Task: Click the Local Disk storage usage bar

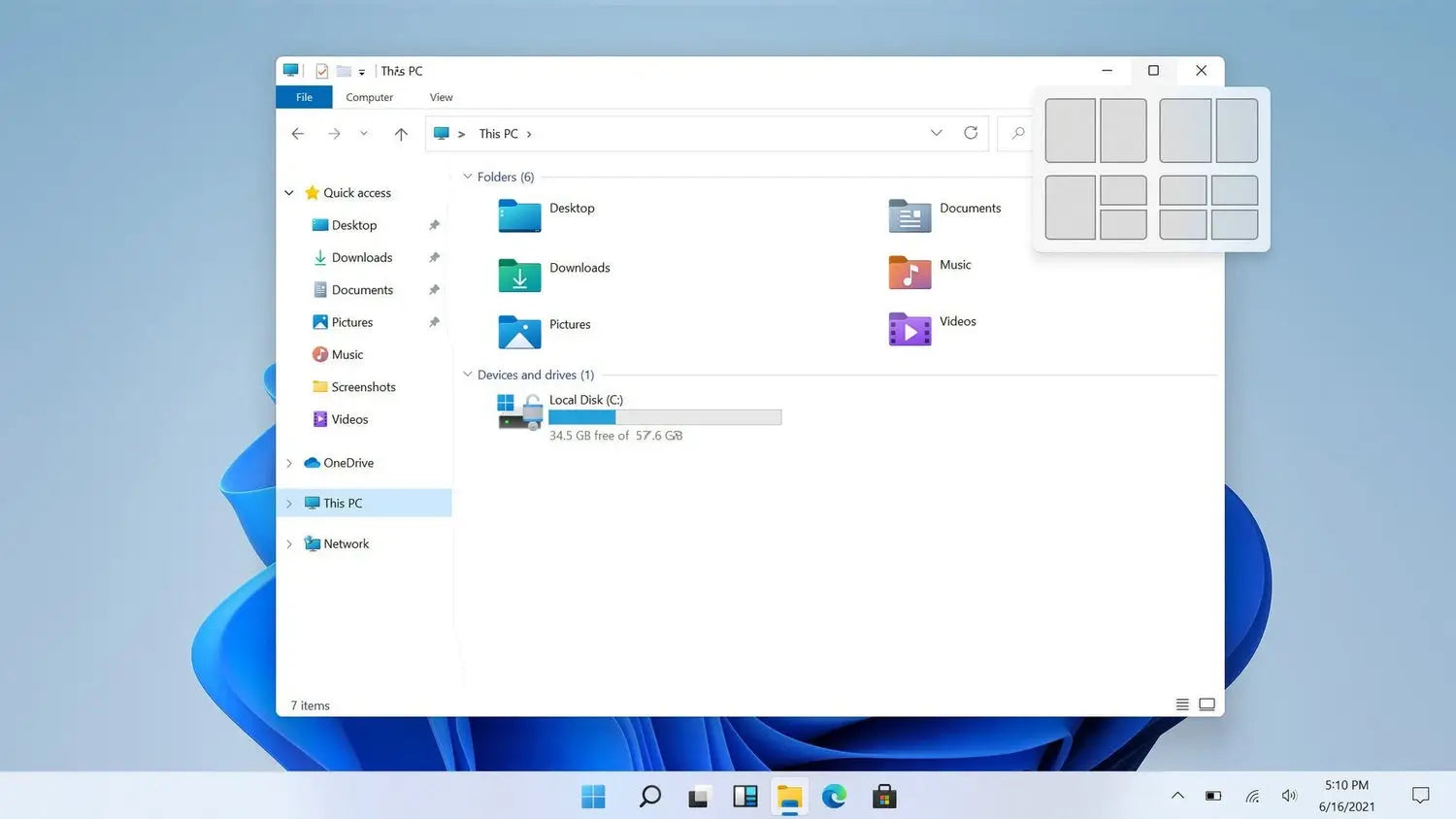Action: click(665, 416)
